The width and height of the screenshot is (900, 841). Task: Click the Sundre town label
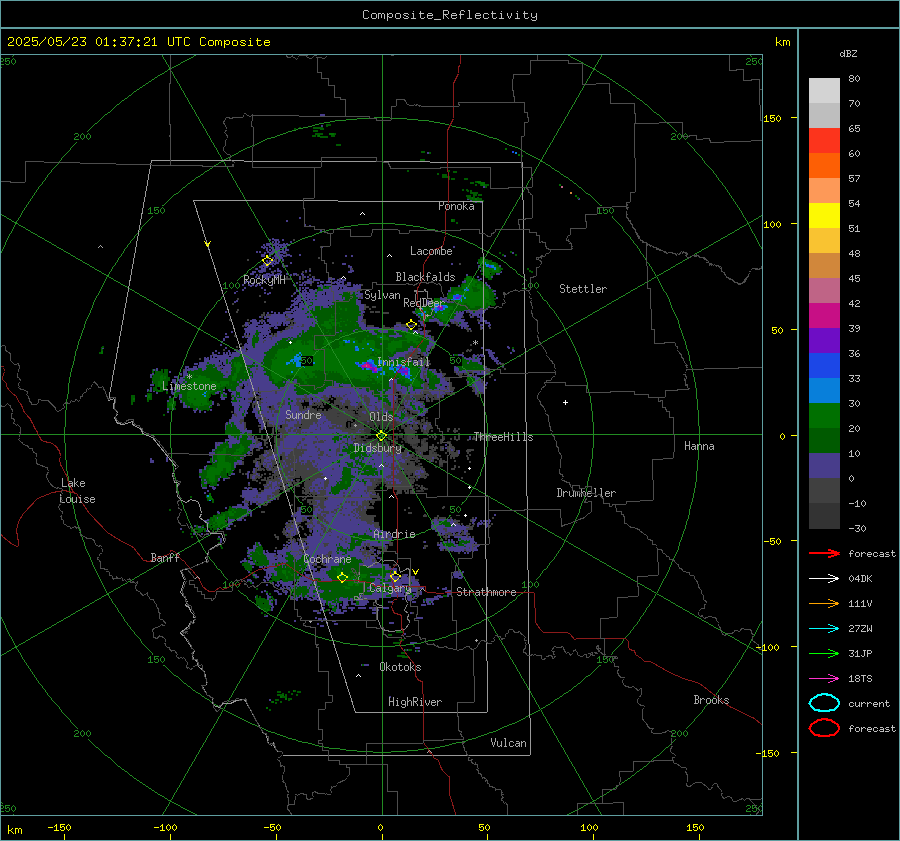tap(303, 414)
